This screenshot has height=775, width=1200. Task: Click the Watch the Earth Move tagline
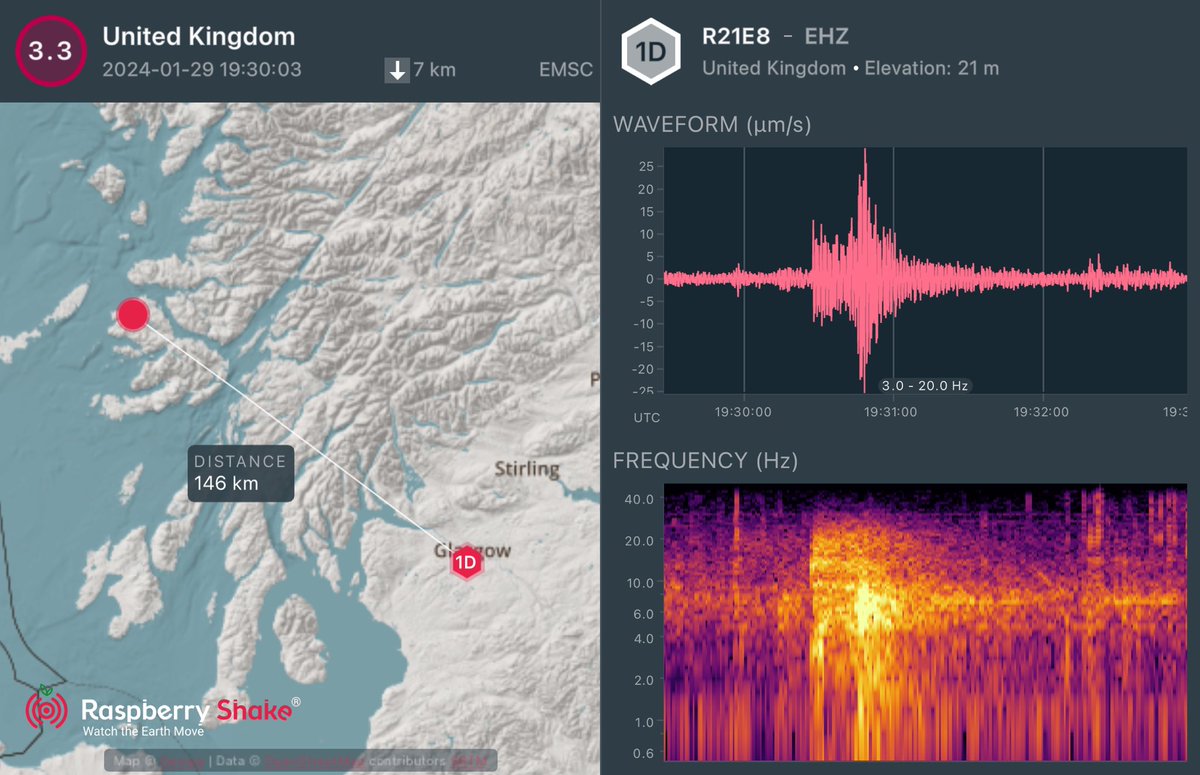pos(143,732)
